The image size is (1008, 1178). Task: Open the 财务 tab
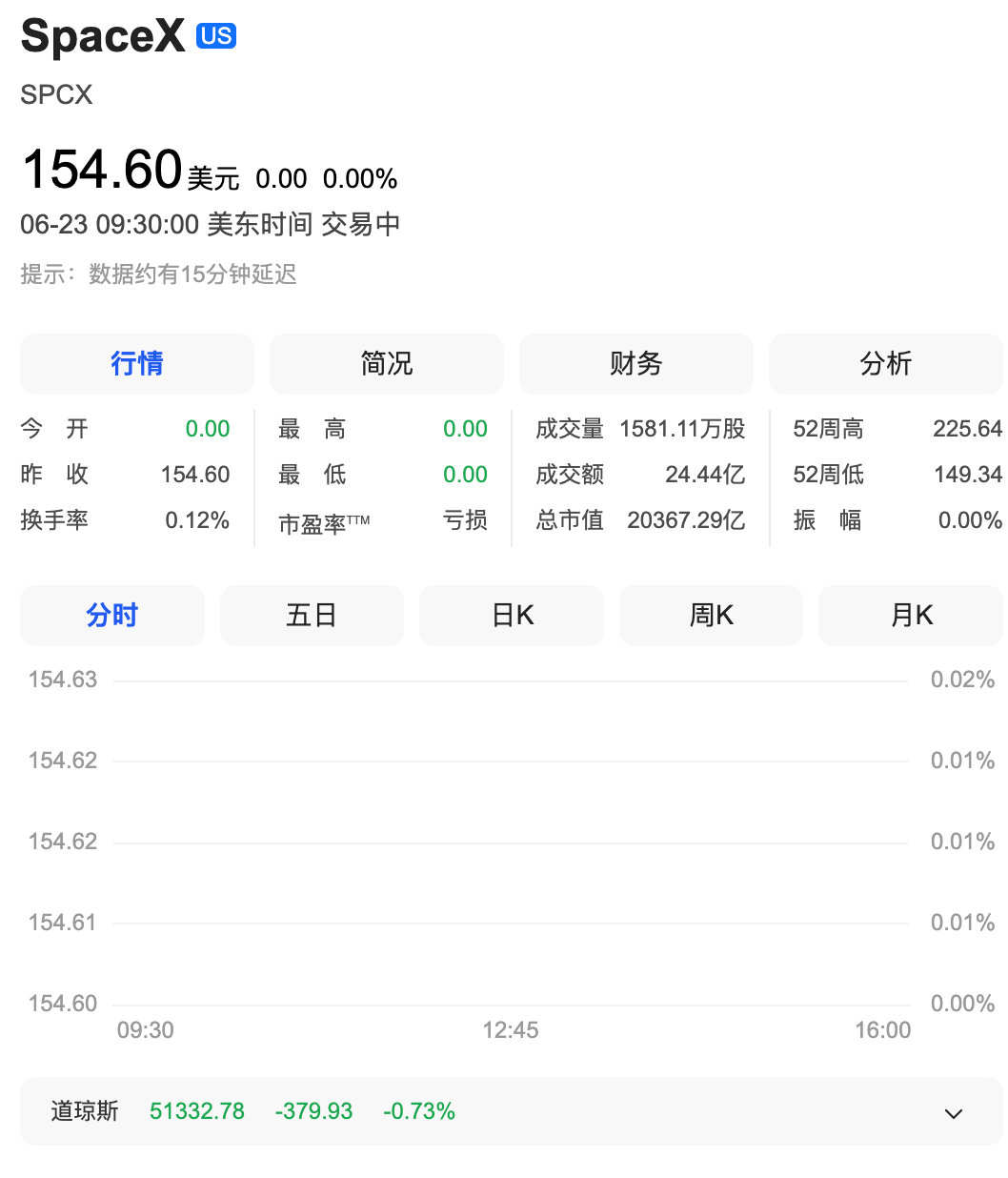point(636,363)
